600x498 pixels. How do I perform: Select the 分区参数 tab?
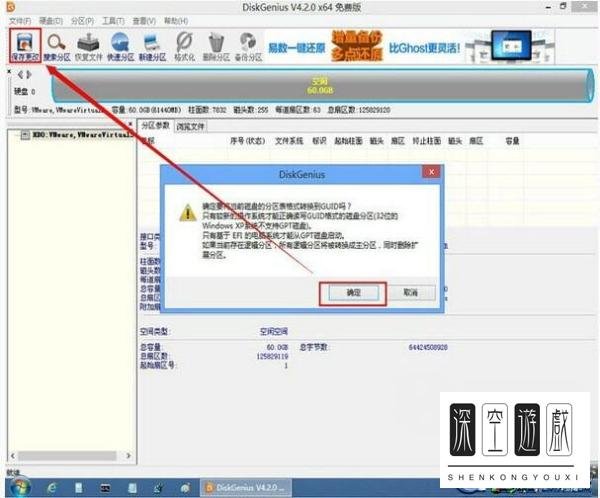click(154, 127)
